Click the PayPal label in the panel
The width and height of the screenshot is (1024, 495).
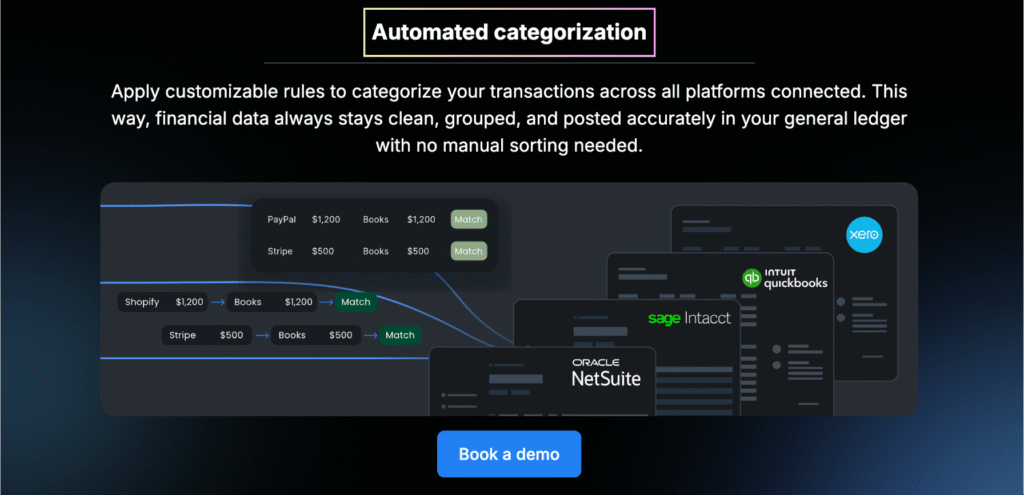[x=281, y=219]
